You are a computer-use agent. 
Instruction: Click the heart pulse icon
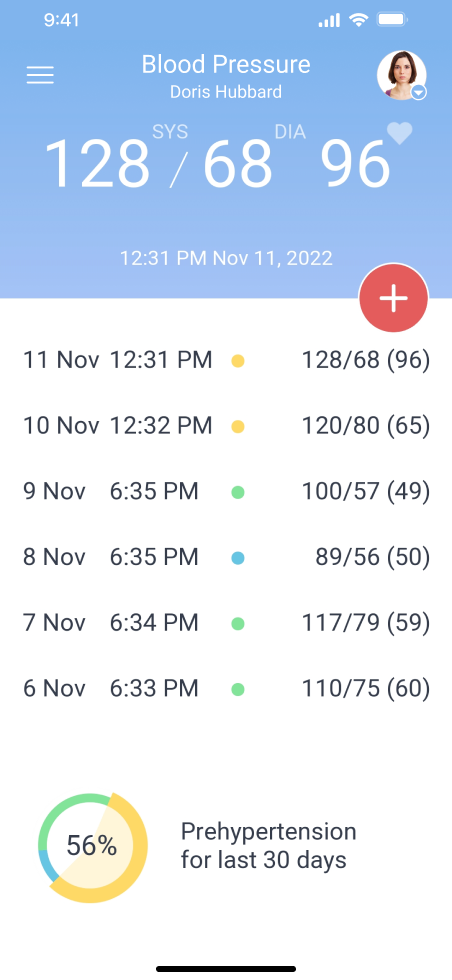point(399,132)
